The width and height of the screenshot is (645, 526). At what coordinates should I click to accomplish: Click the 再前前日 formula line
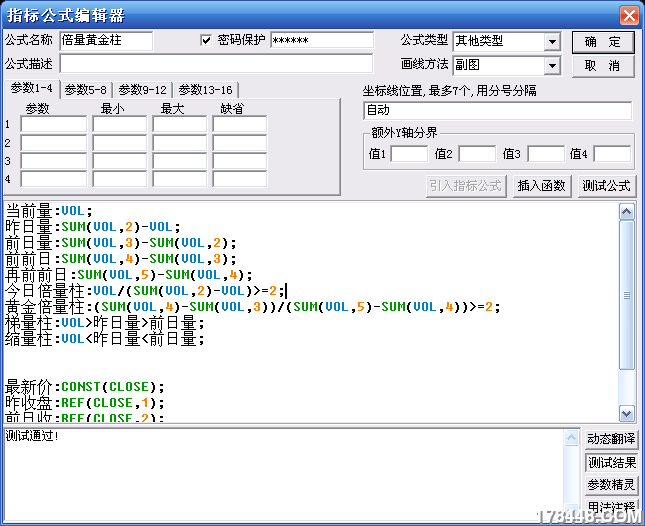(128, 275)
